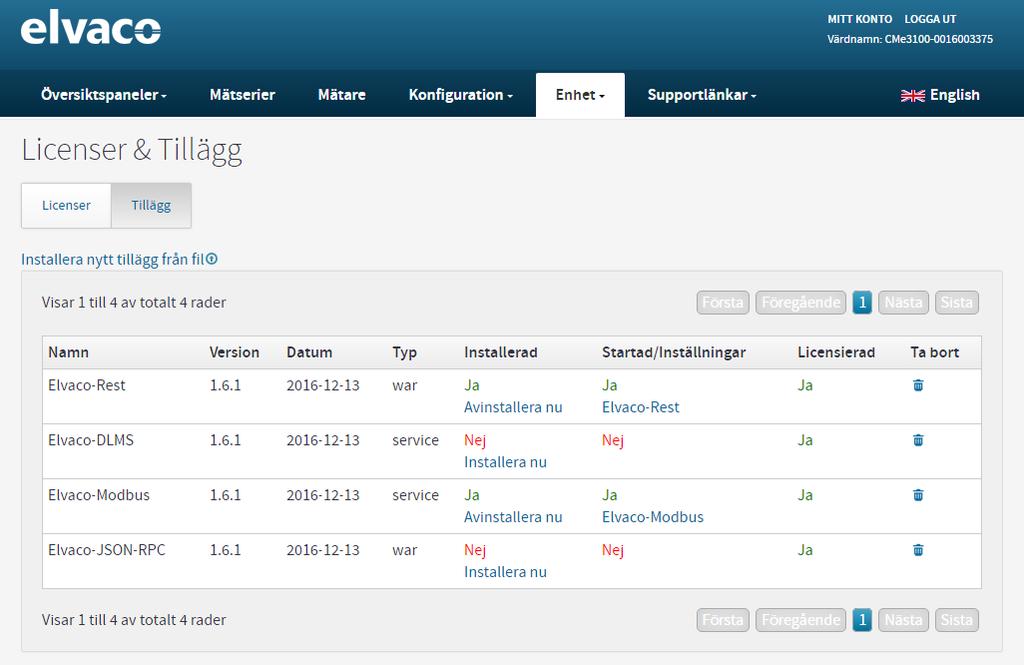Click Installera nu for Elvaco-DLMS
The image size is (1024, 665).
(505, 462)
